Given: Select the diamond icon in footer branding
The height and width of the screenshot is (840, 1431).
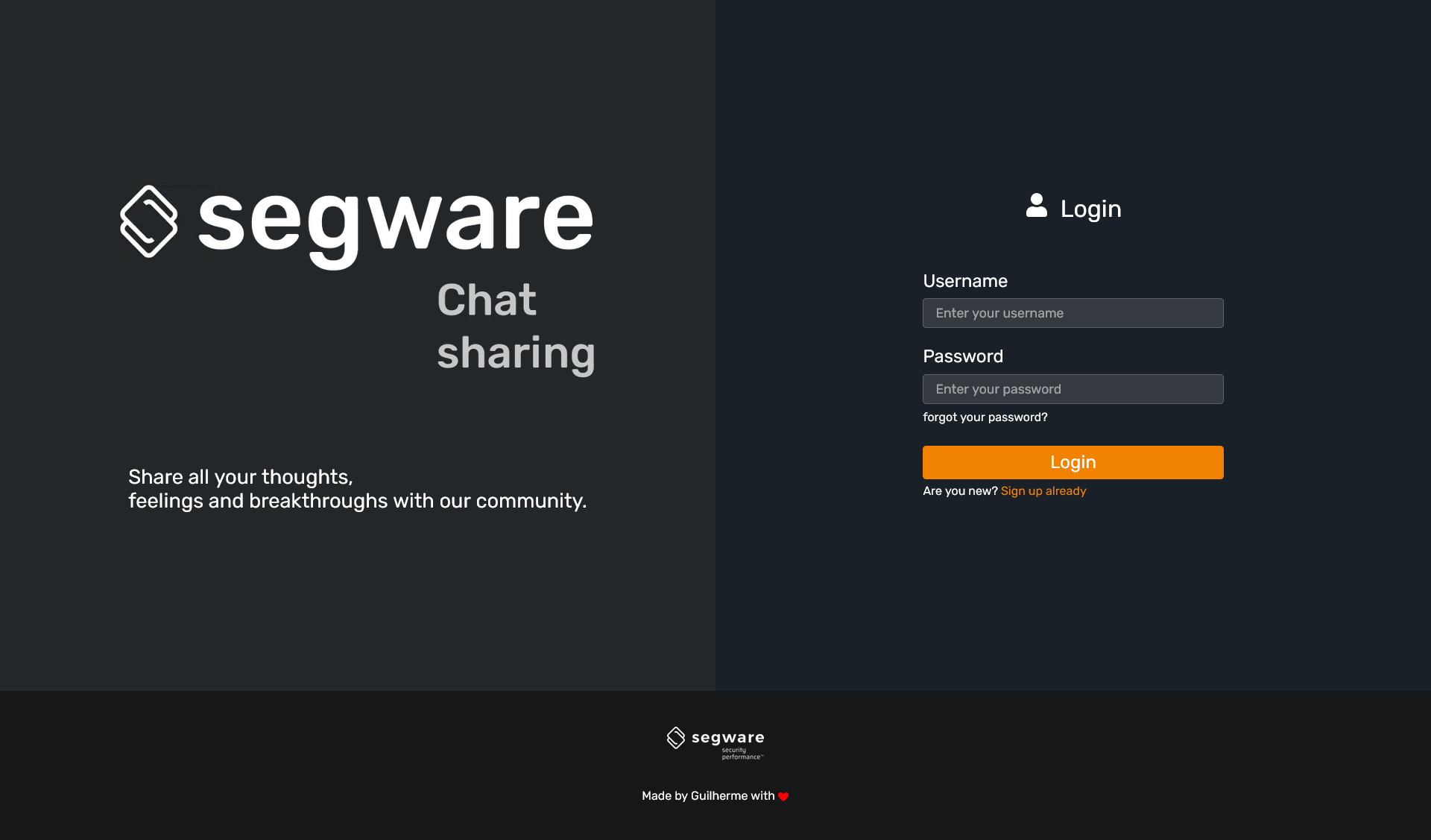Looking at the screenshot, I should (x=677, y=739).
